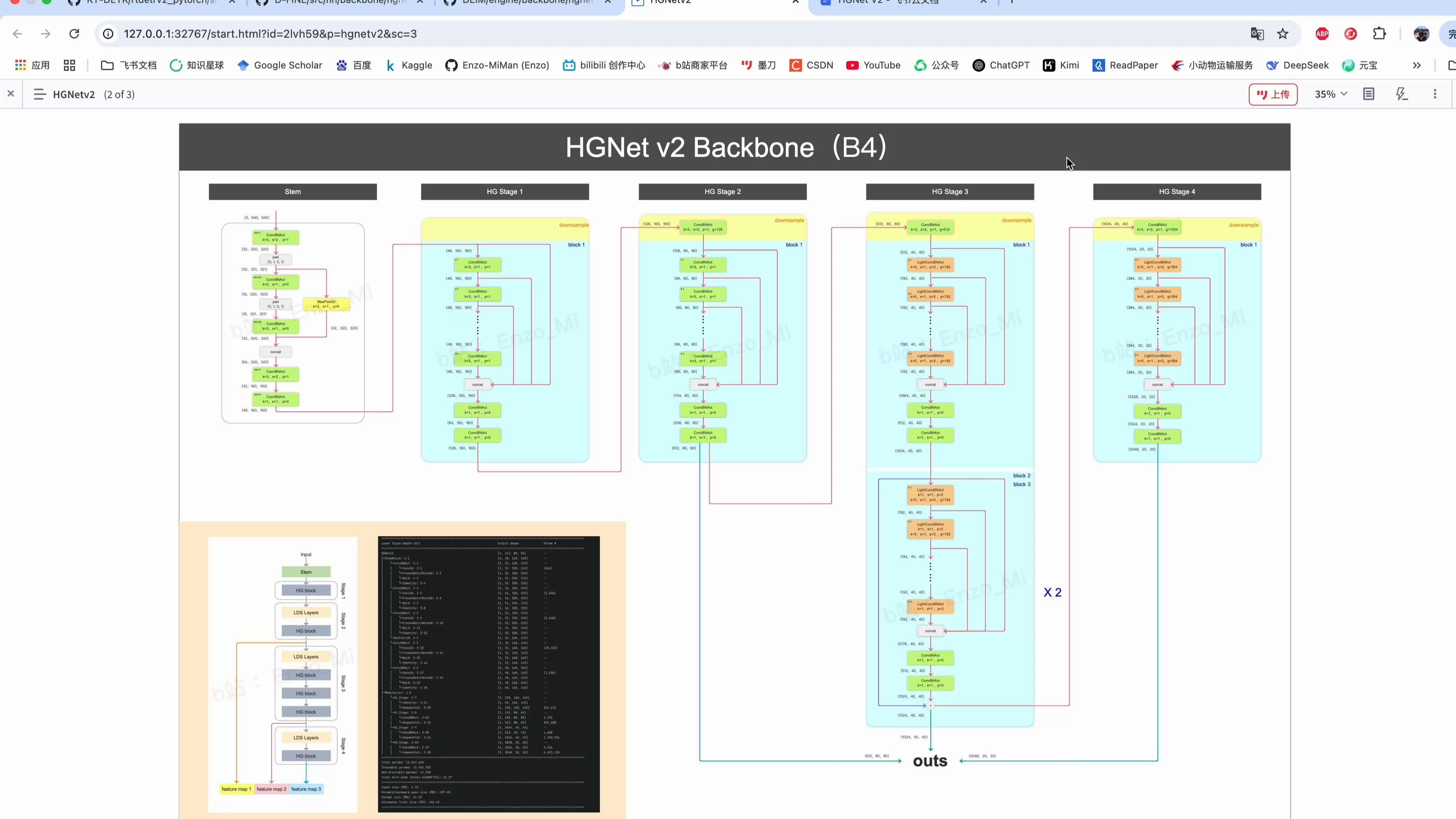Expand the hidden bookmarks chevron
Viewport: 1456px width, 819px height.
point(1417,65)
